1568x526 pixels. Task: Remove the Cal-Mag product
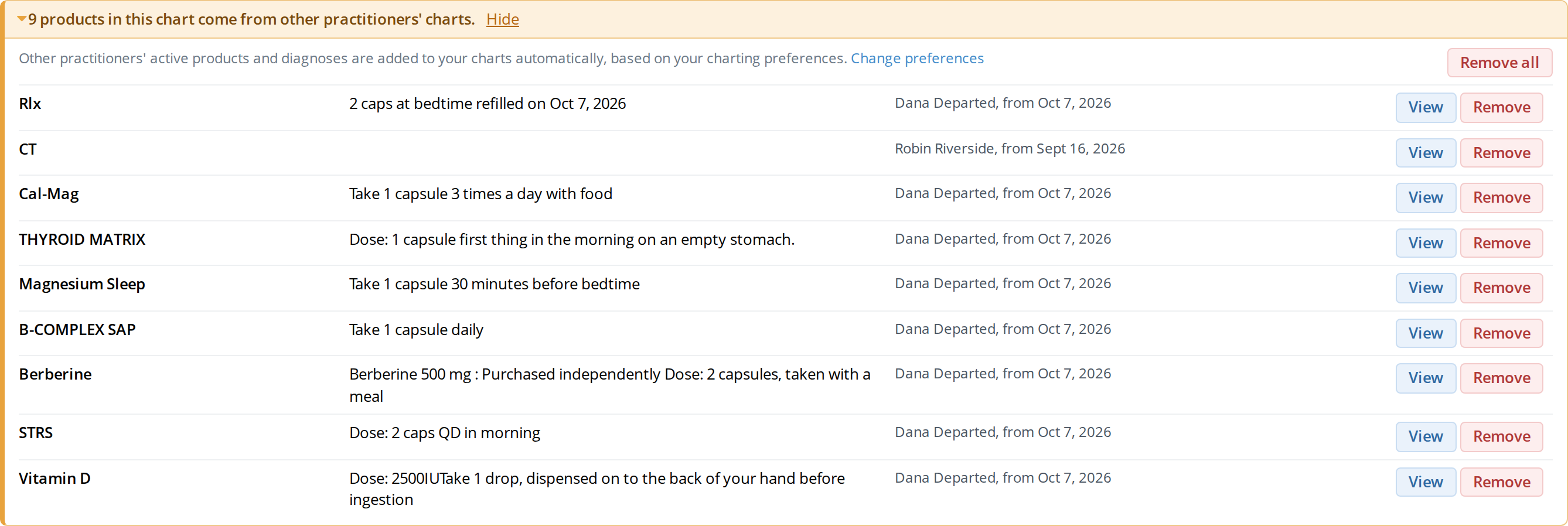pos(1501,197)
